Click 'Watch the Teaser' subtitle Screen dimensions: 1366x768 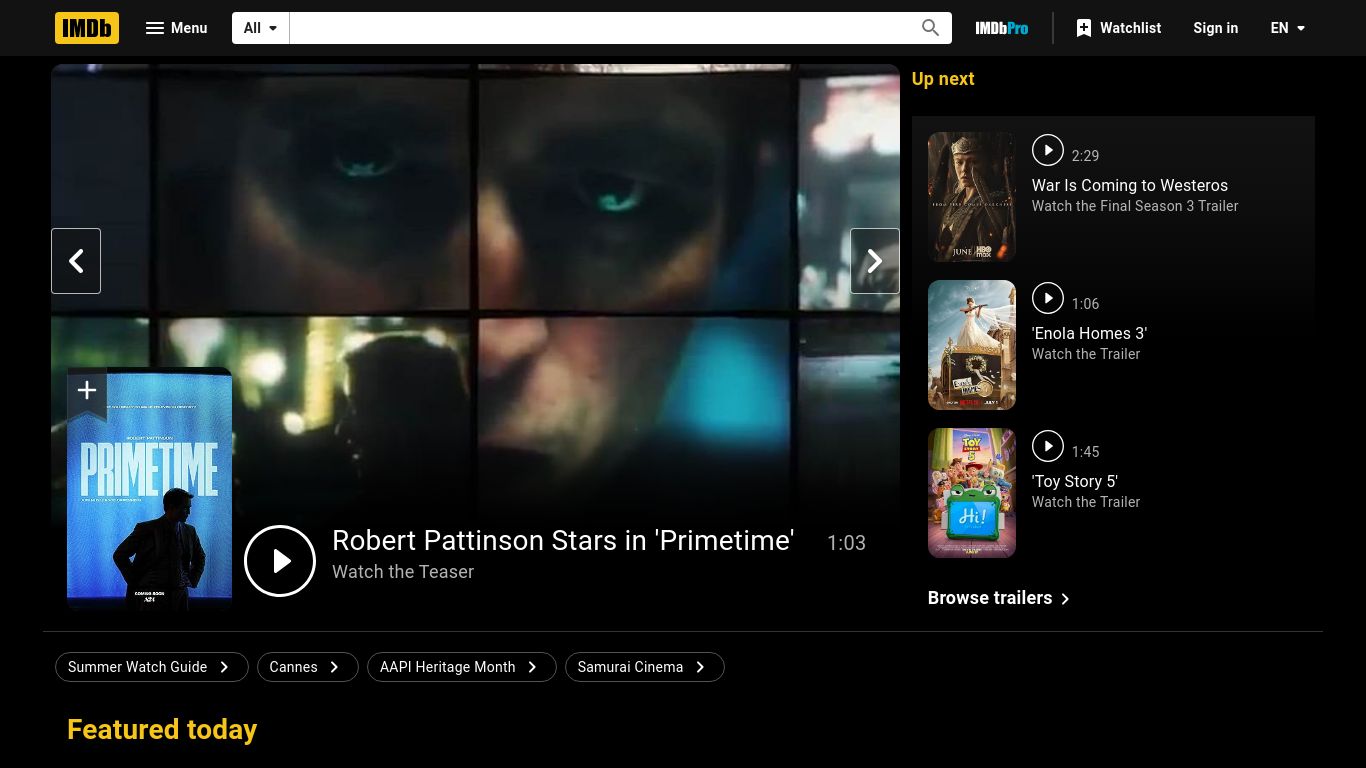[403, 572]
